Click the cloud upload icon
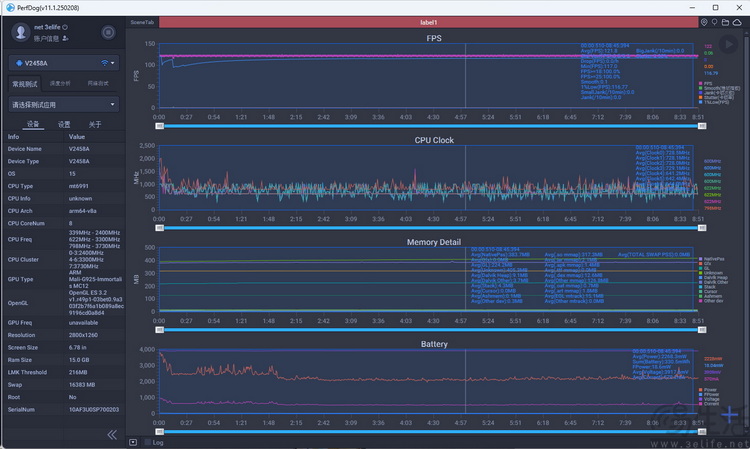The width and height of the screenshot is (750, 449). coord(737,22)
